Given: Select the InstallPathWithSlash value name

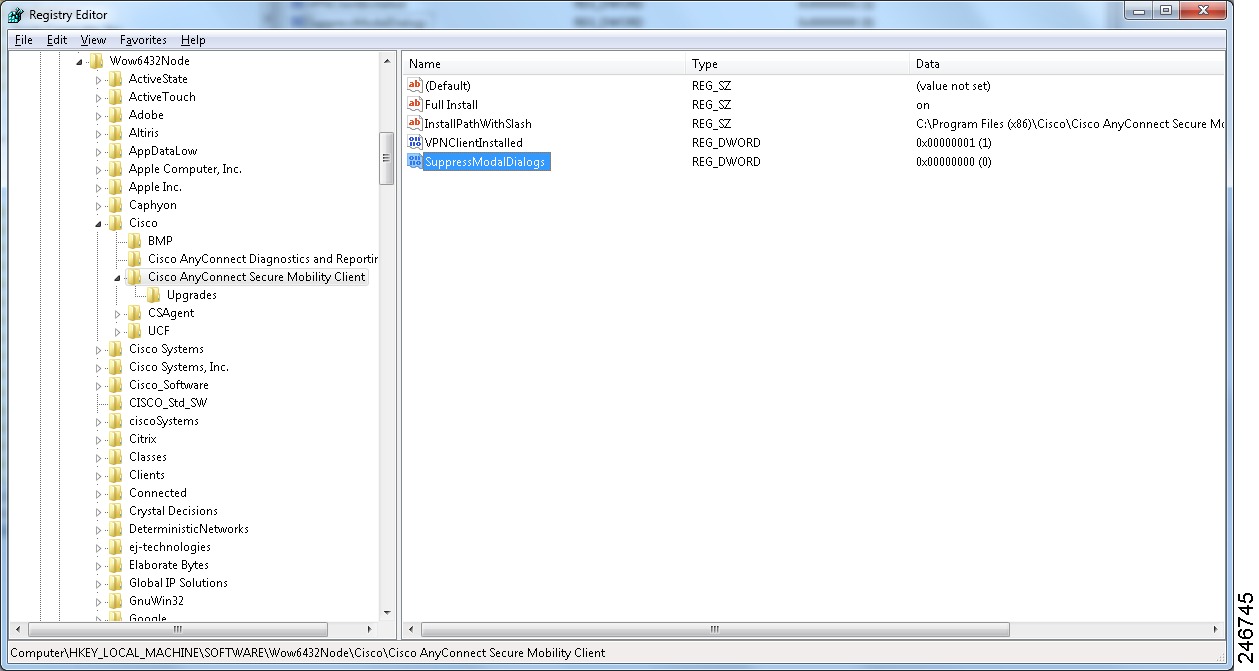Looking at the screenshot, I should (478, 123).
